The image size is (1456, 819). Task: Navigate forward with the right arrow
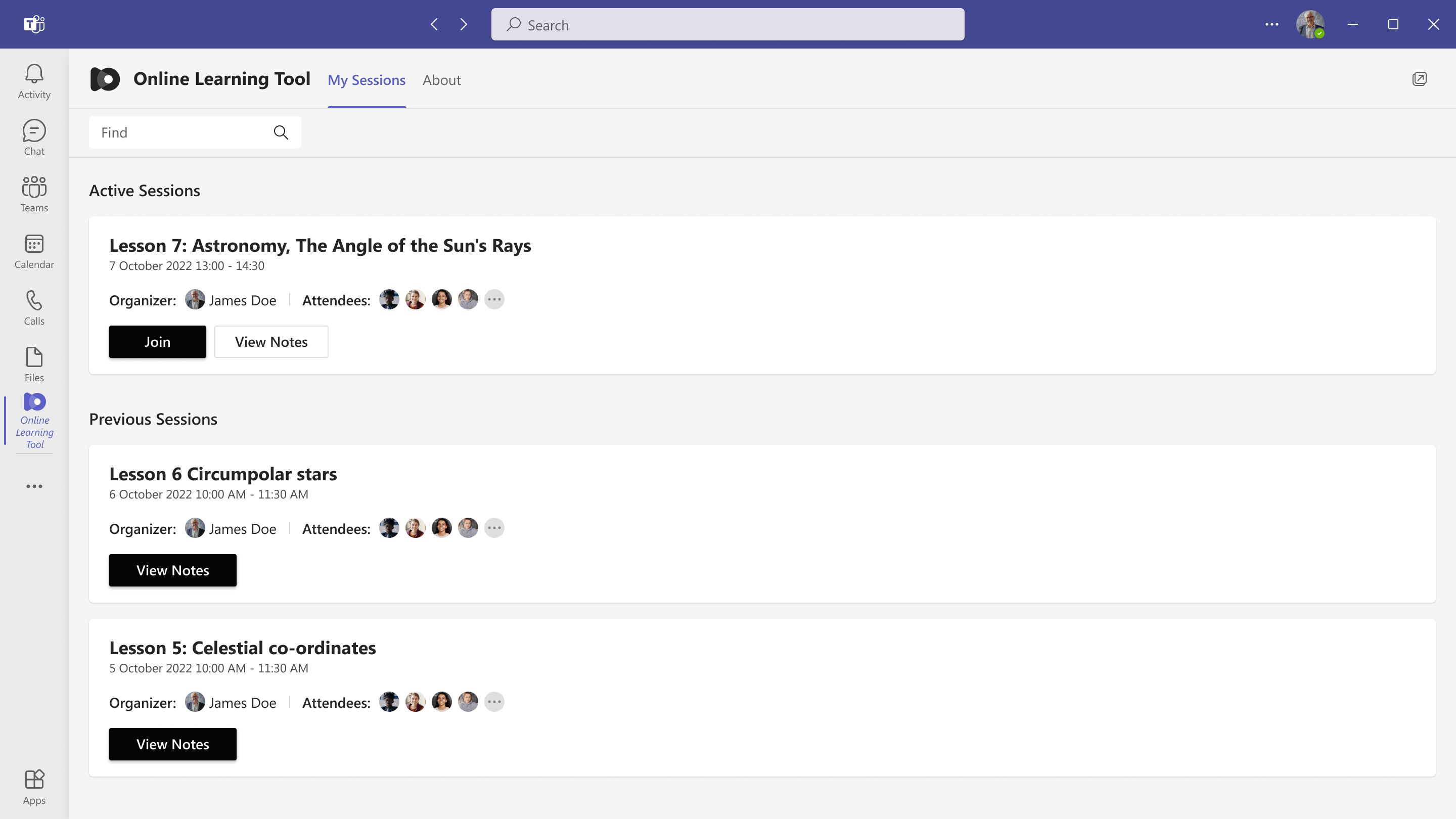[464, 24]
